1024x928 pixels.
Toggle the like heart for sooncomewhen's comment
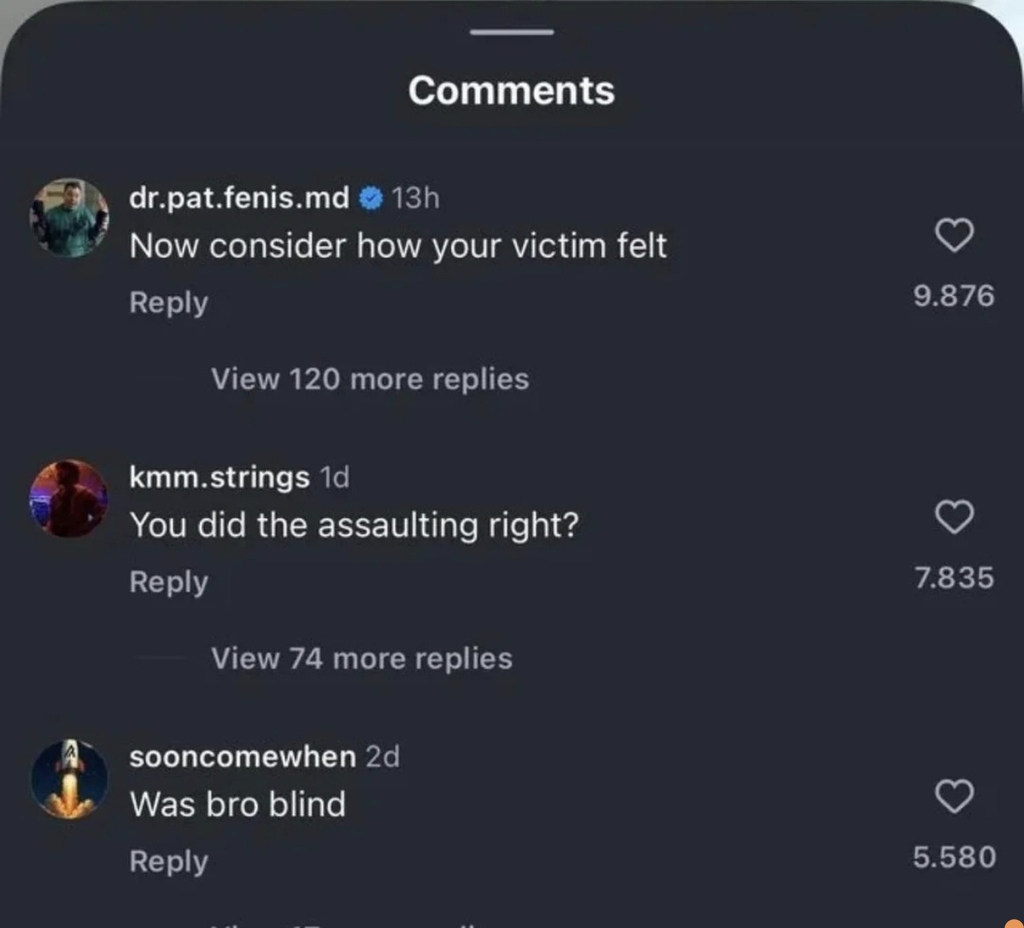(954, 797)
